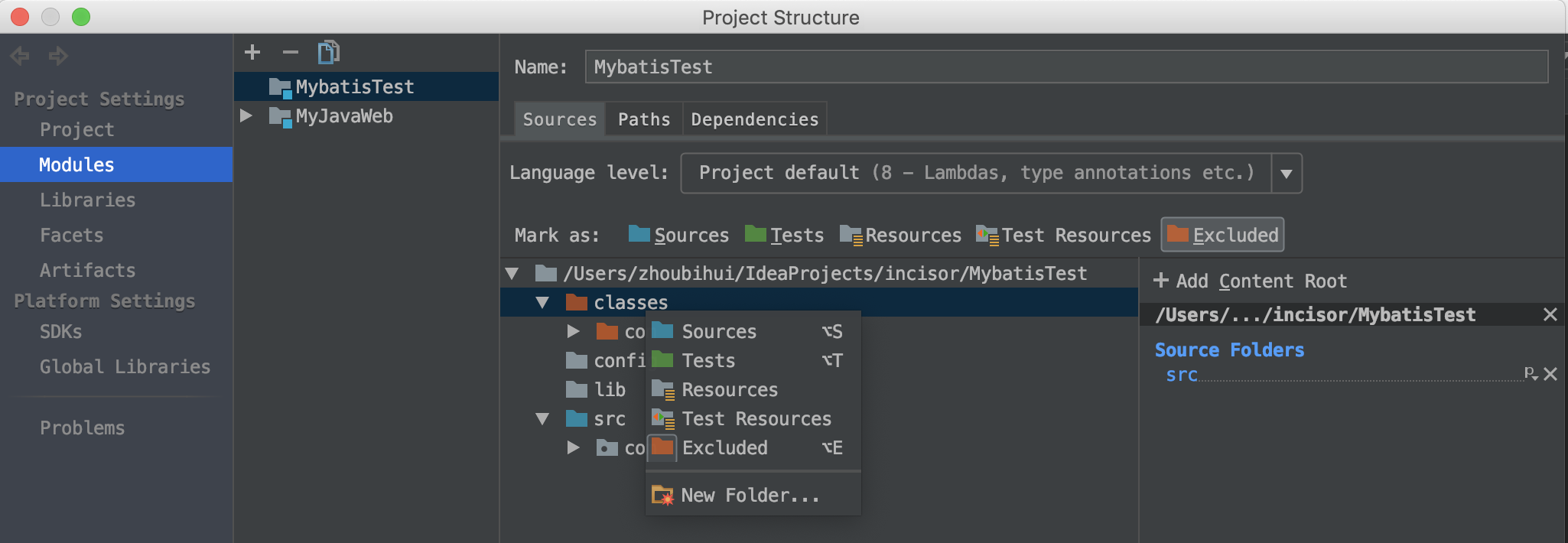Viewport: 1568px width, 543px height.
Task: Expand the MyJavaWeb module node
Action: coord(246,116)
